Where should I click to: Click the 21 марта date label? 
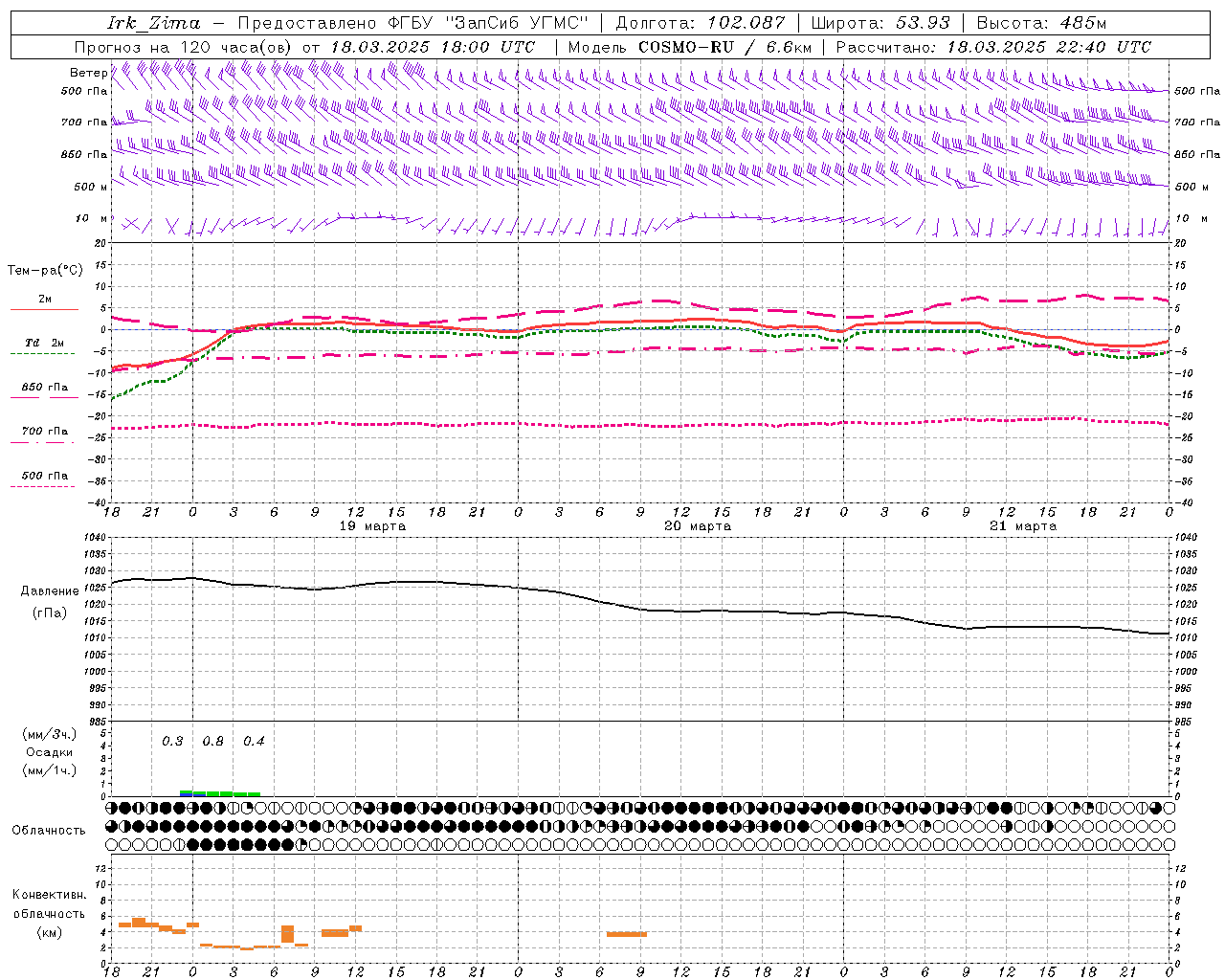coord(1023,526)
